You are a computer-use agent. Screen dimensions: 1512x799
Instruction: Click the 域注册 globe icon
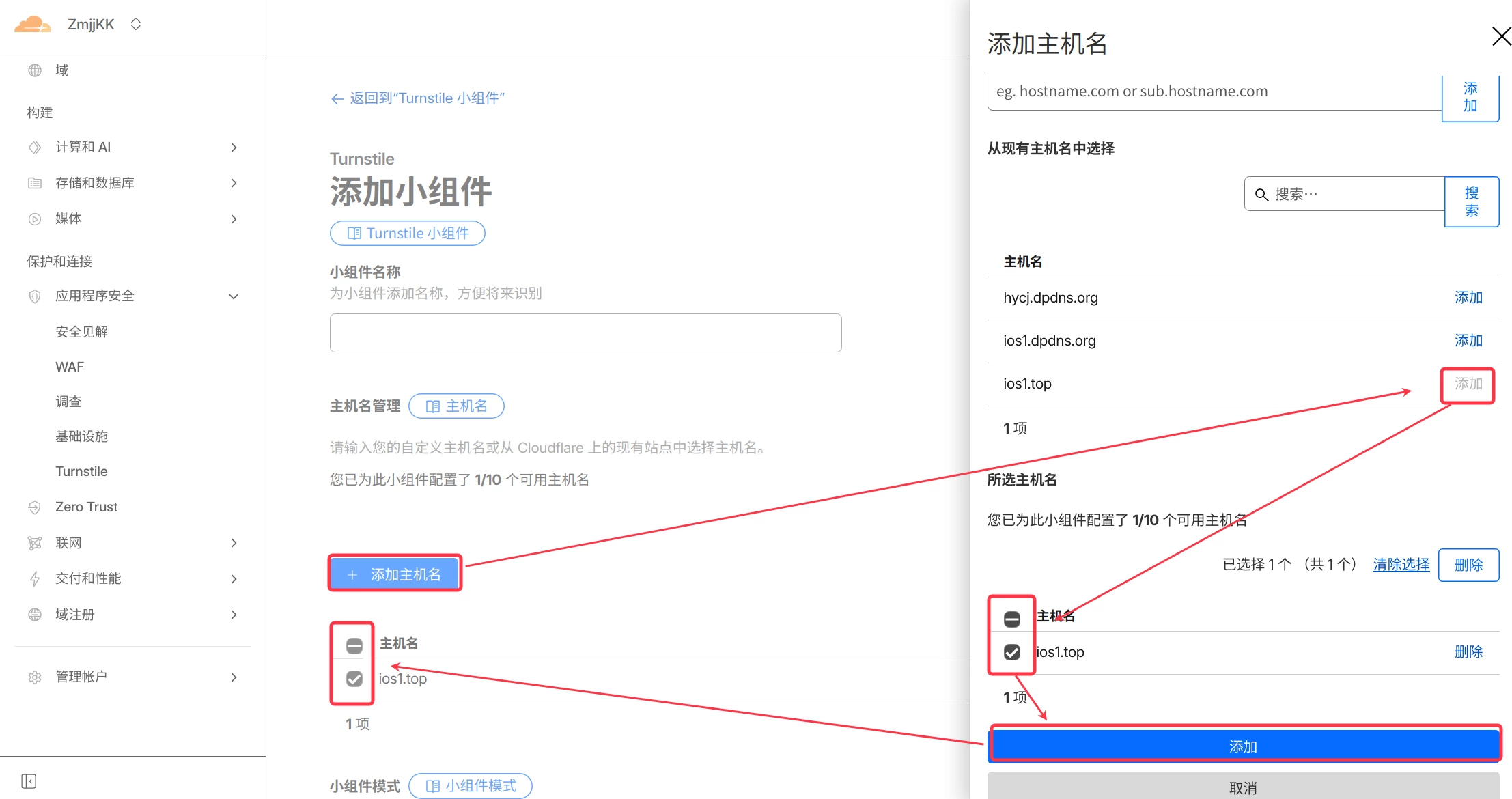(x=35, y=614)
